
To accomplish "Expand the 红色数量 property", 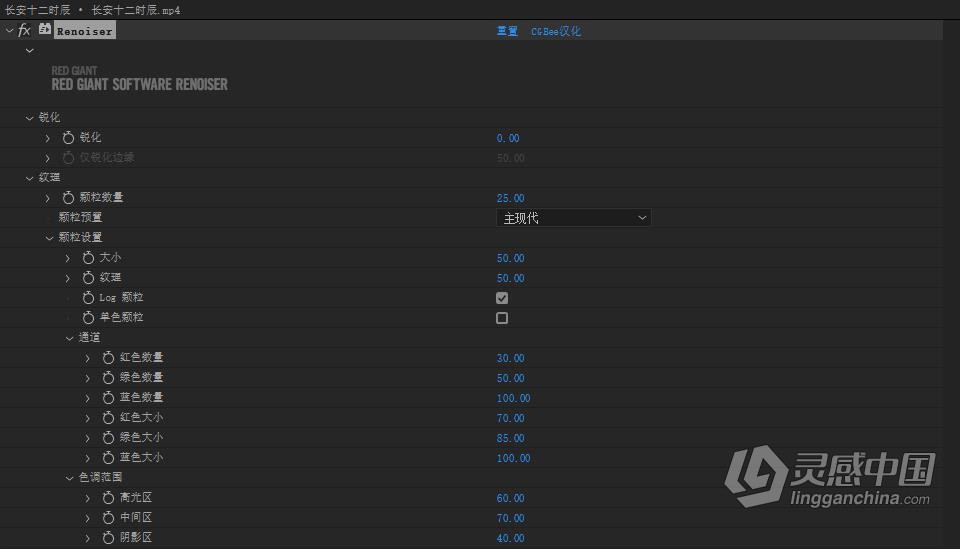I will (x=88, y=358).
